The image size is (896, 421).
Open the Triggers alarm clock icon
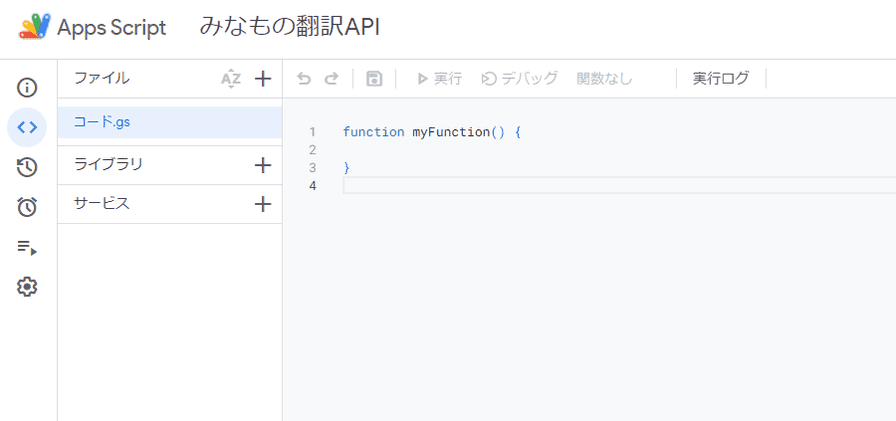pos(28,207)
